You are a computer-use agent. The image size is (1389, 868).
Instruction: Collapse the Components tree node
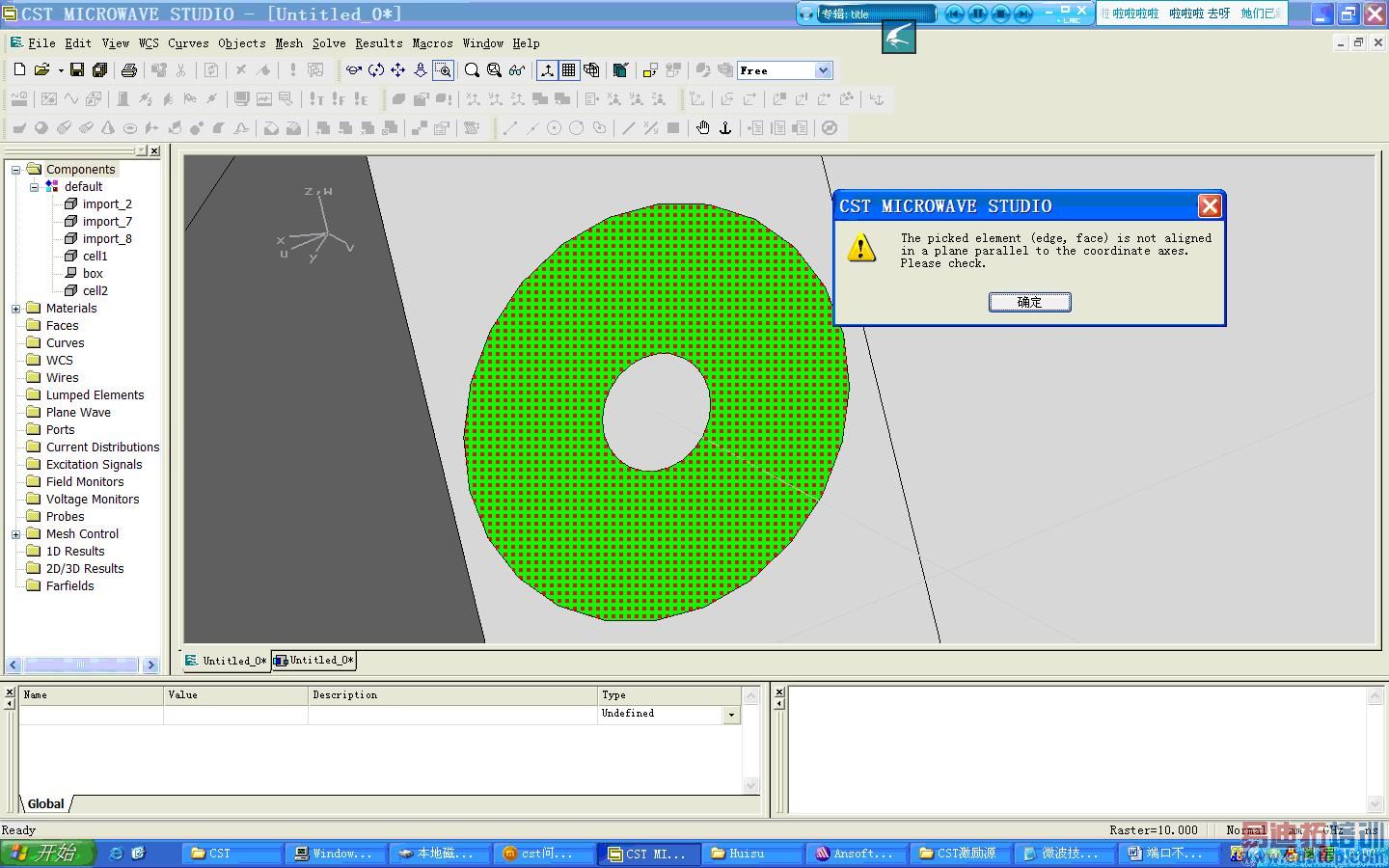pos(15,170)
